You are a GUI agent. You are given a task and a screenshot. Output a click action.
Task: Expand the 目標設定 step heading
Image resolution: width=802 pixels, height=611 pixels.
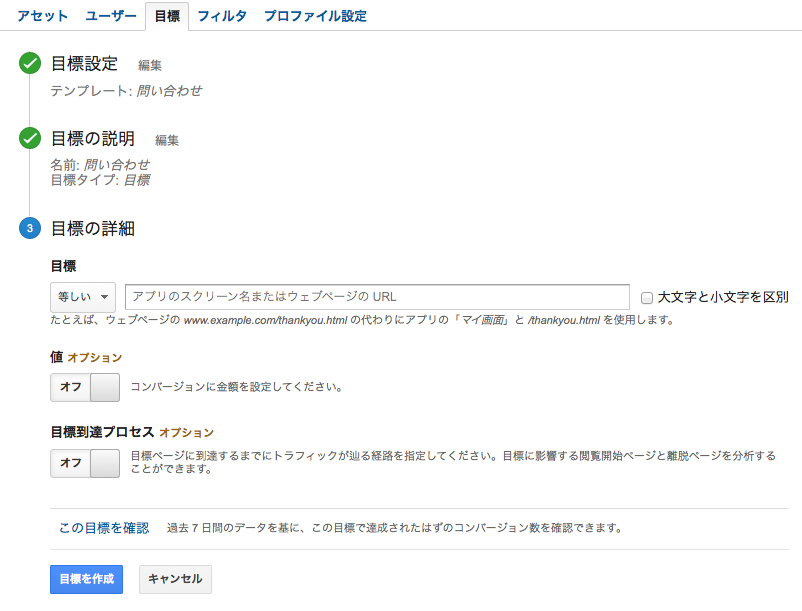pyautogui.click(x=84, y=65)
